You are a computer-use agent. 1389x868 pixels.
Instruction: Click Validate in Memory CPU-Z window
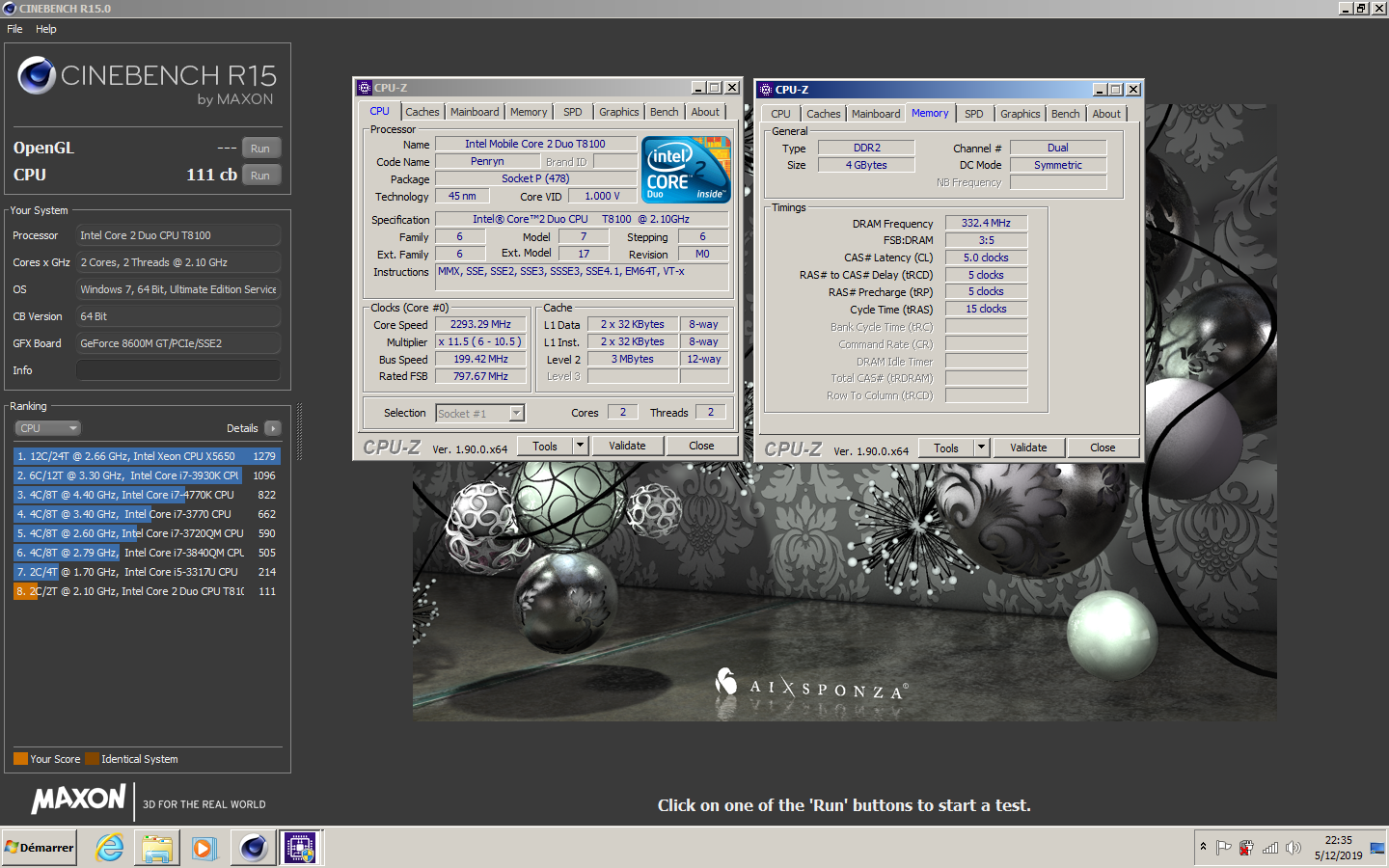(x=1028, y=448)
